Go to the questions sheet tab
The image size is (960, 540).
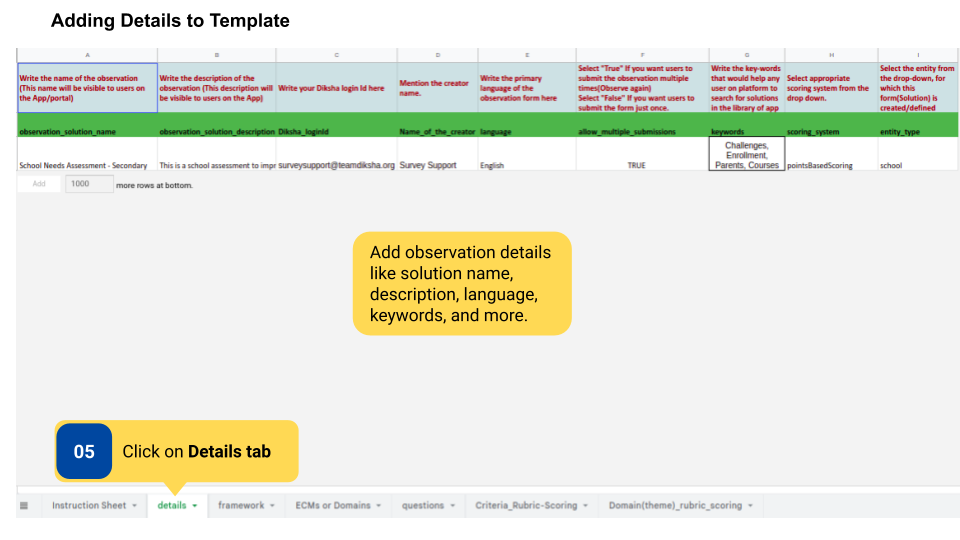(422, 506)
